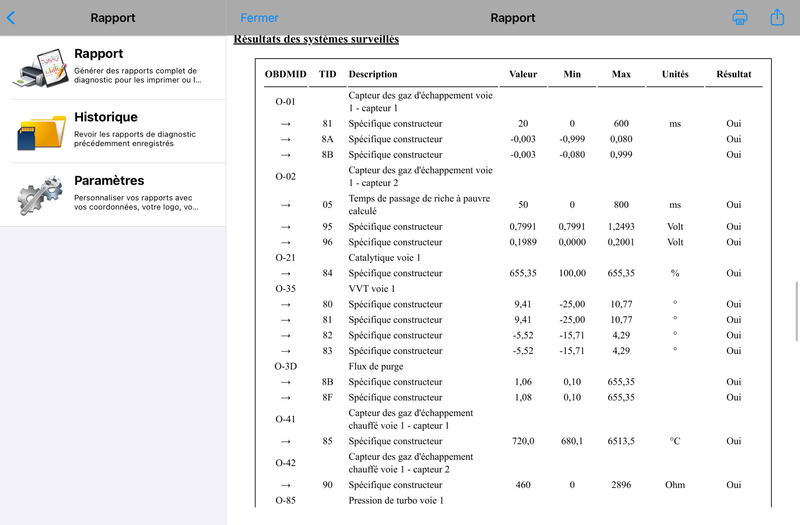Tap the Paramètres gears icon

(x=40, y=195)
